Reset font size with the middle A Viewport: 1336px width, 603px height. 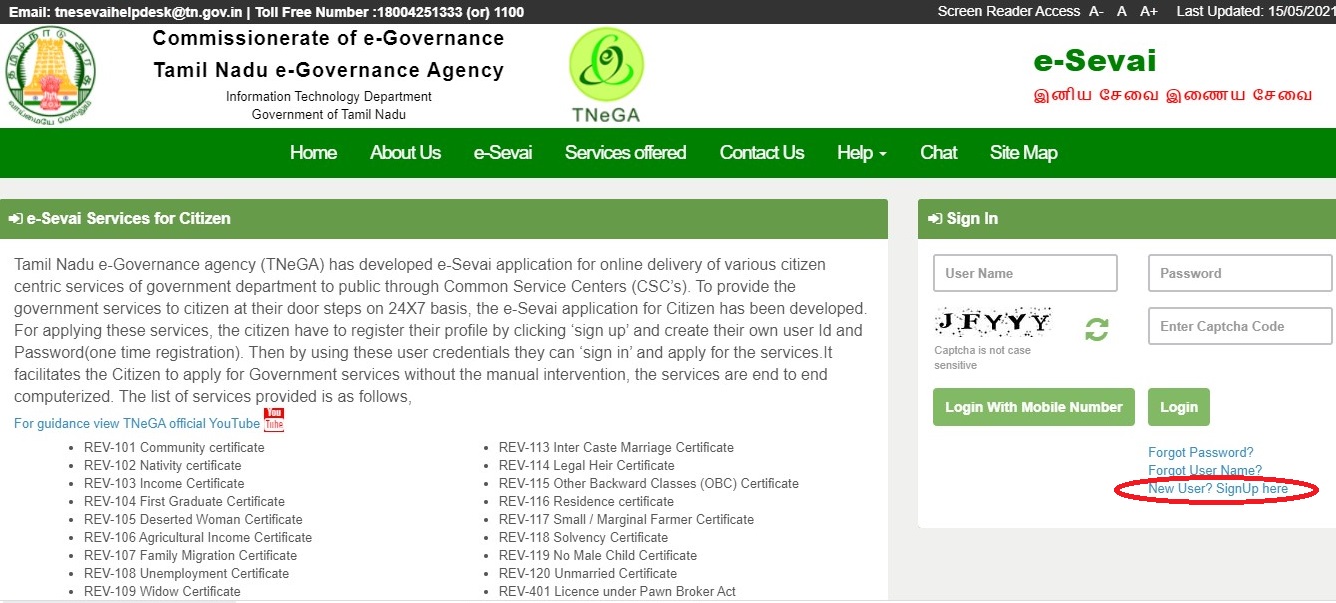pos(1122,11)
